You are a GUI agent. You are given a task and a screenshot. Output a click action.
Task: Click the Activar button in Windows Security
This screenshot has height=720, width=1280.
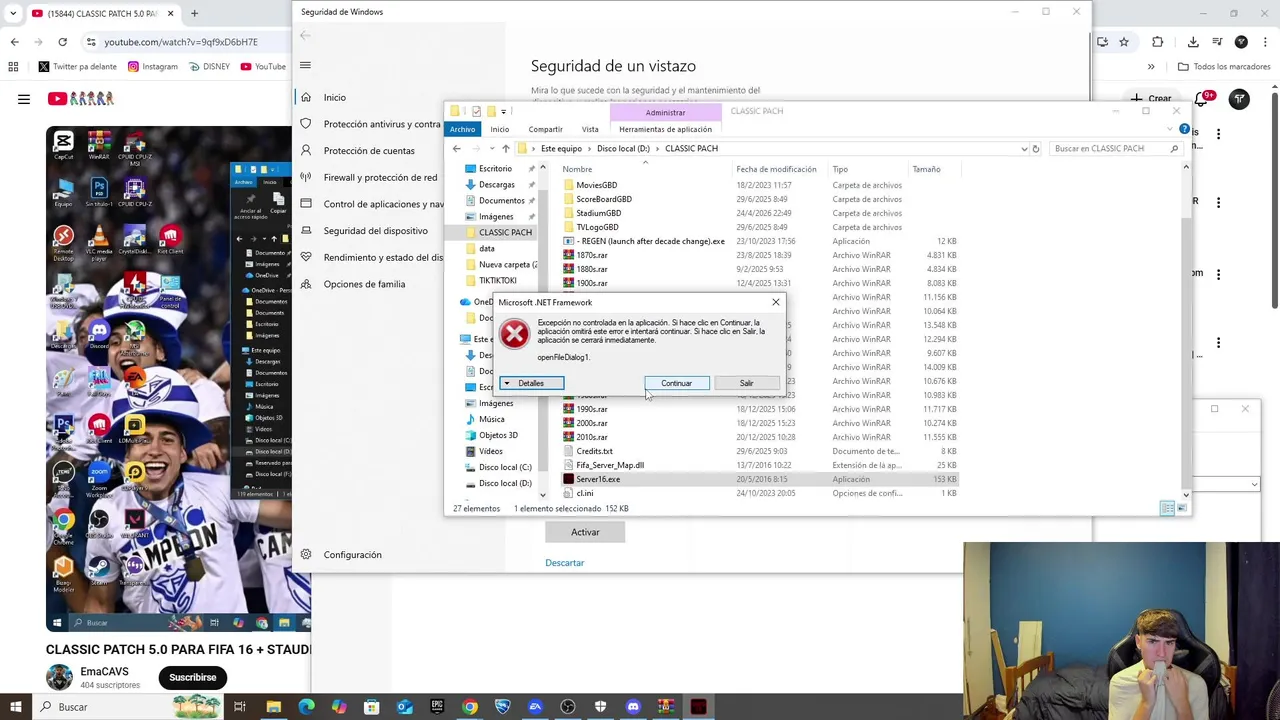[x=585, y=532]
